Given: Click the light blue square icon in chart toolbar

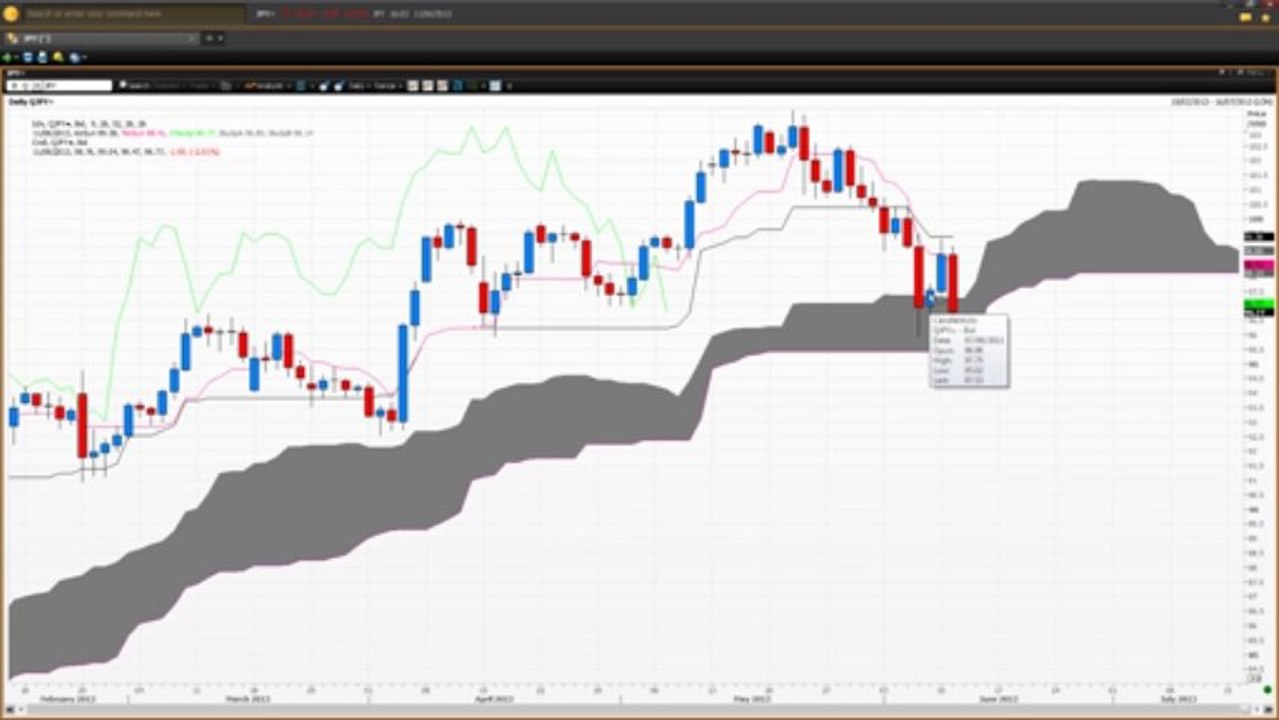Looking at the screenshot, I should click(x=495, y=86).
